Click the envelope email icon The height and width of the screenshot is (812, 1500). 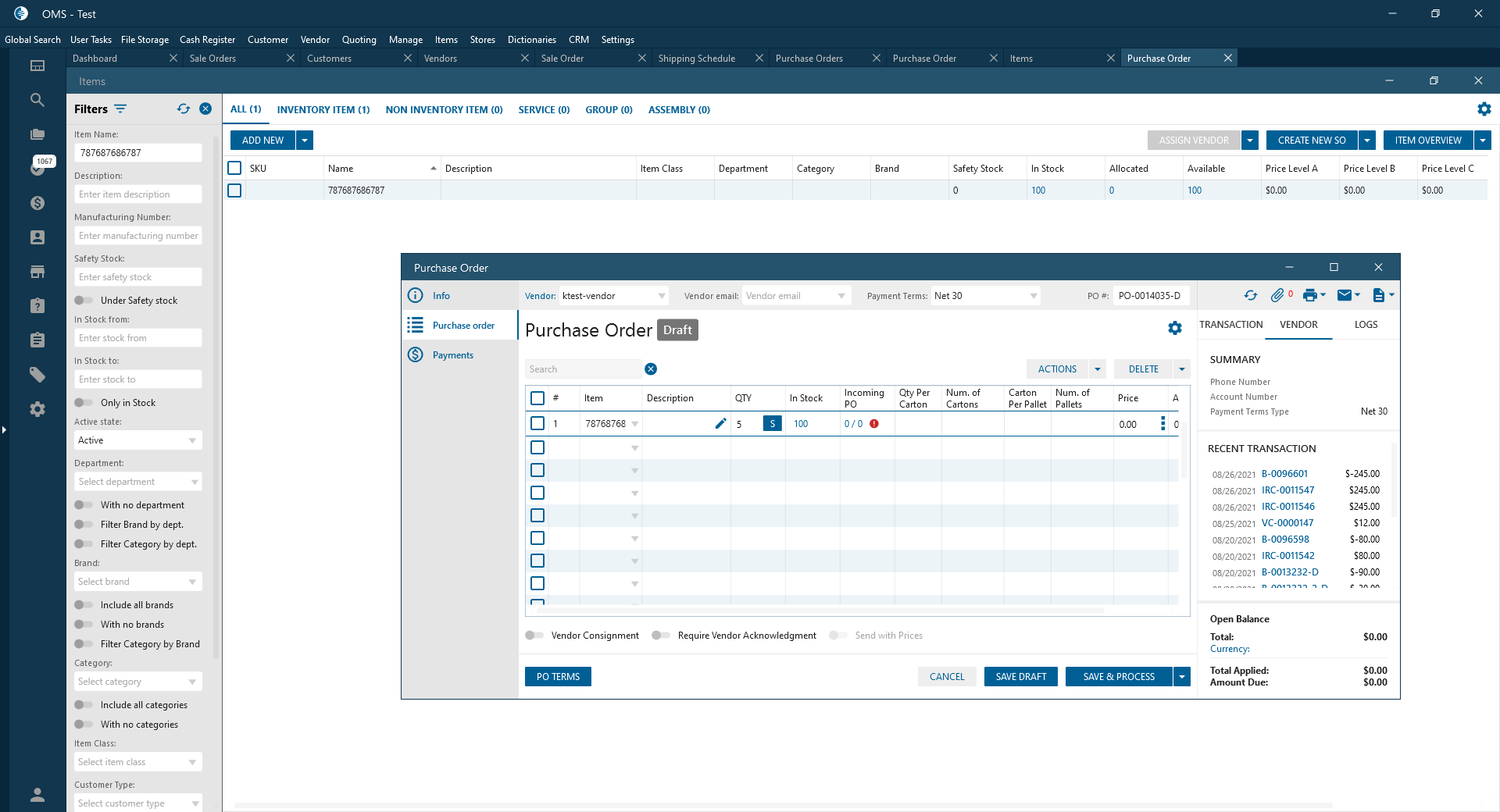[x=1345, y=295]
